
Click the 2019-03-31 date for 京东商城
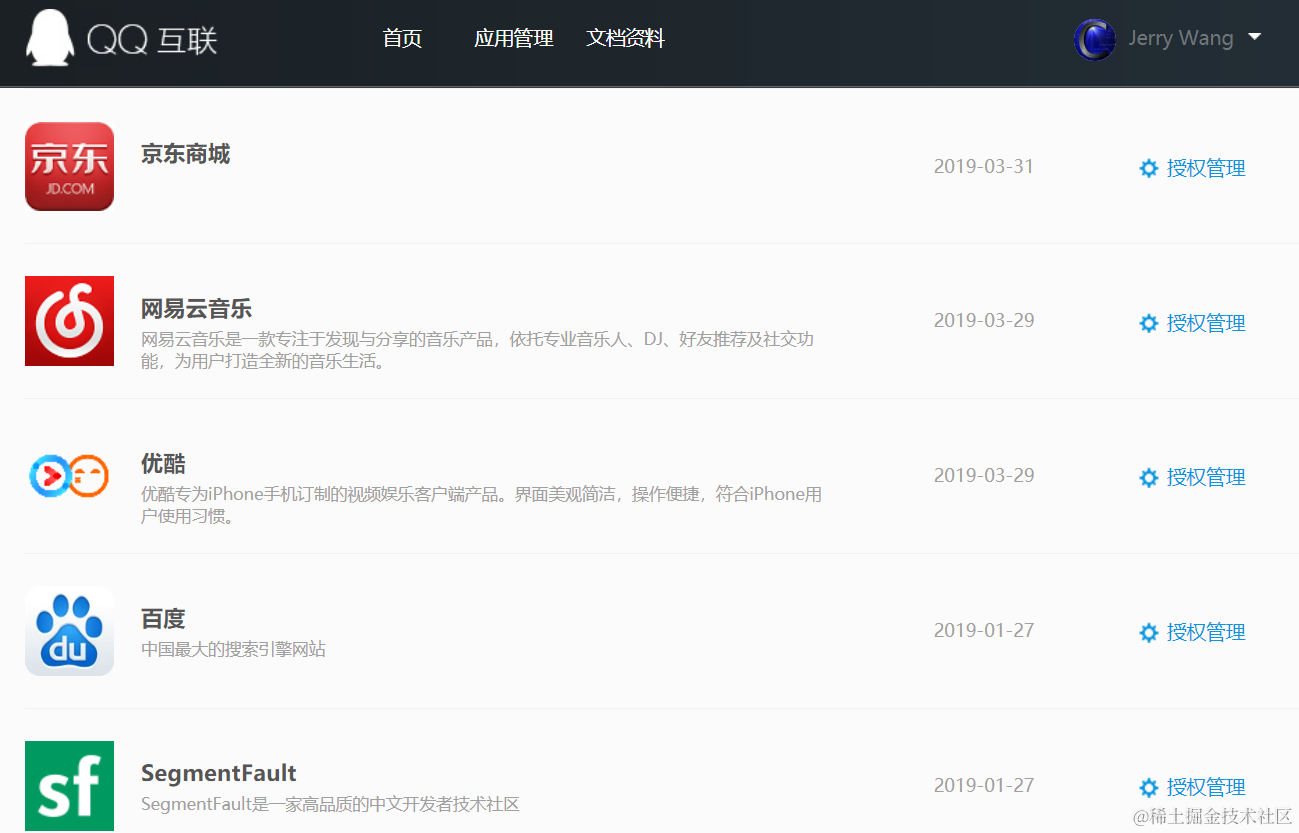pos(984,166)
